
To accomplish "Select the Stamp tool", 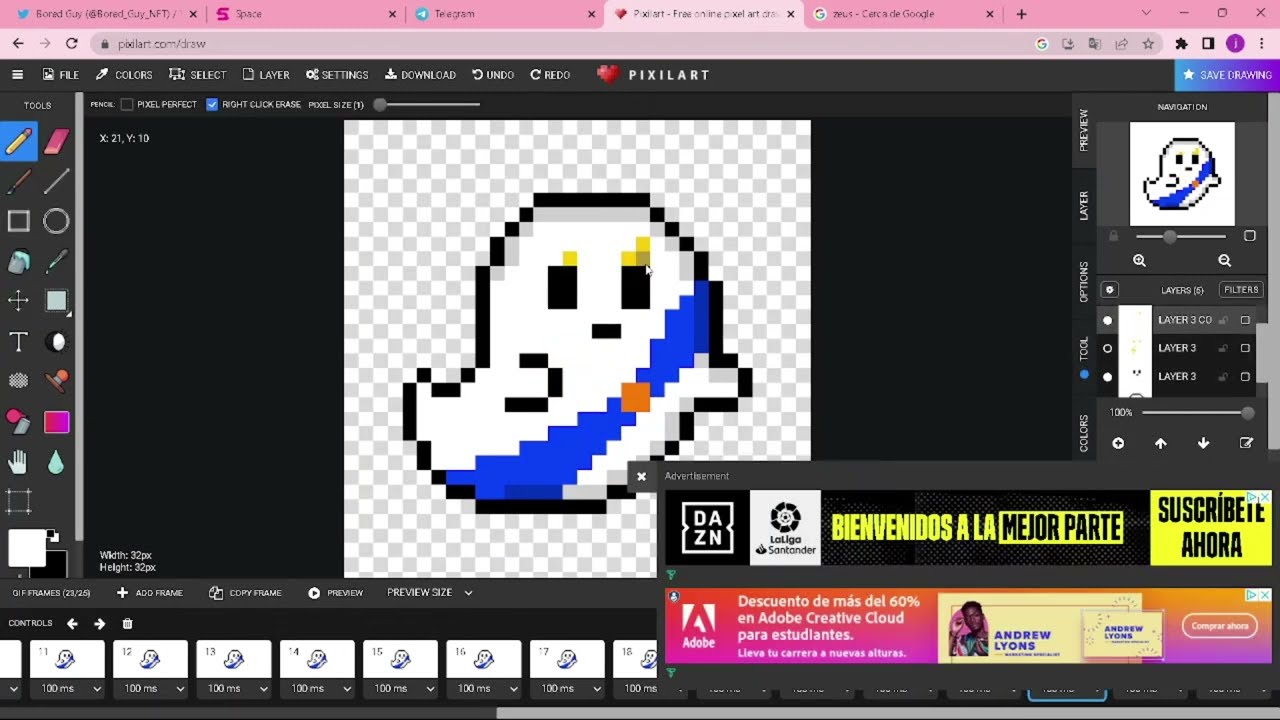I will point(56,381).
